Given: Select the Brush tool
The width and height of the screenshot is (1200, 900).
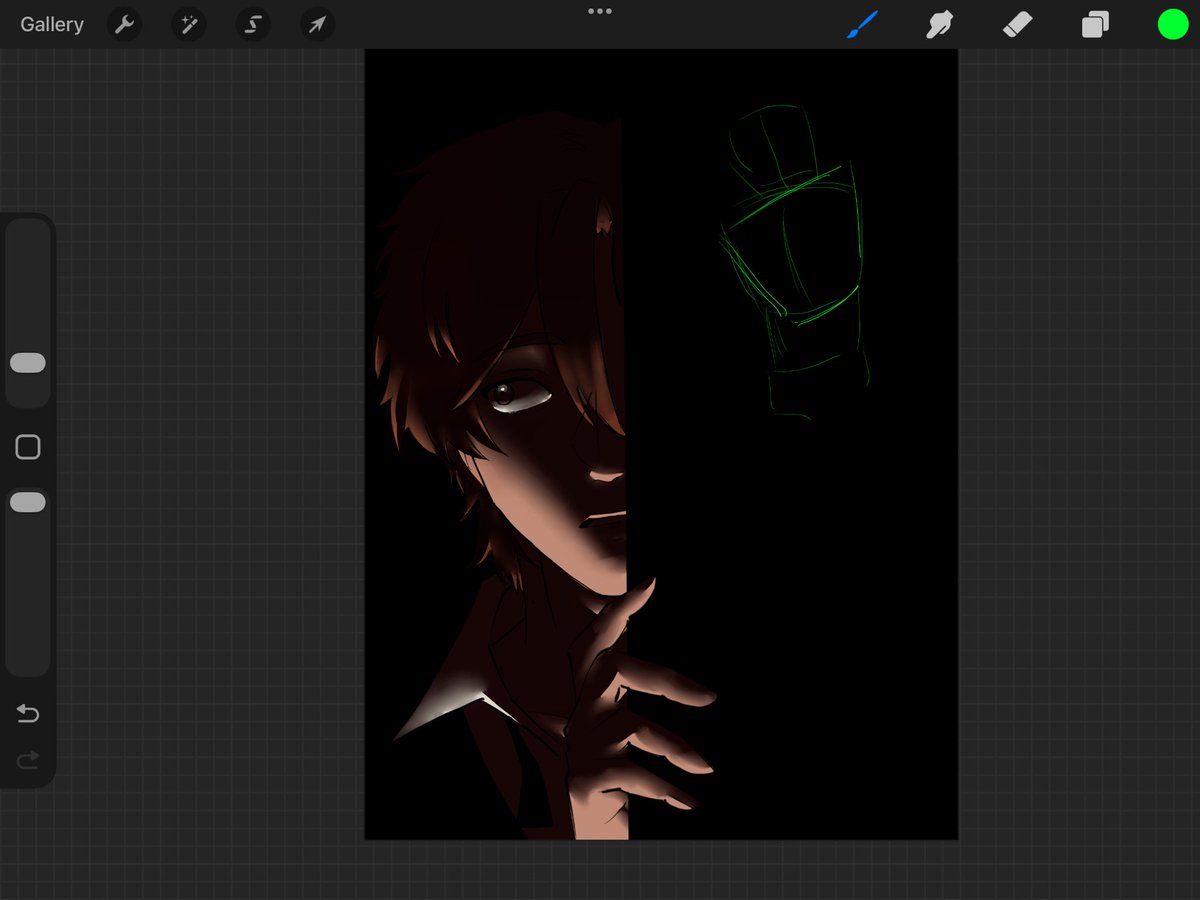Looking at the screenshot, I should (862, 24).
